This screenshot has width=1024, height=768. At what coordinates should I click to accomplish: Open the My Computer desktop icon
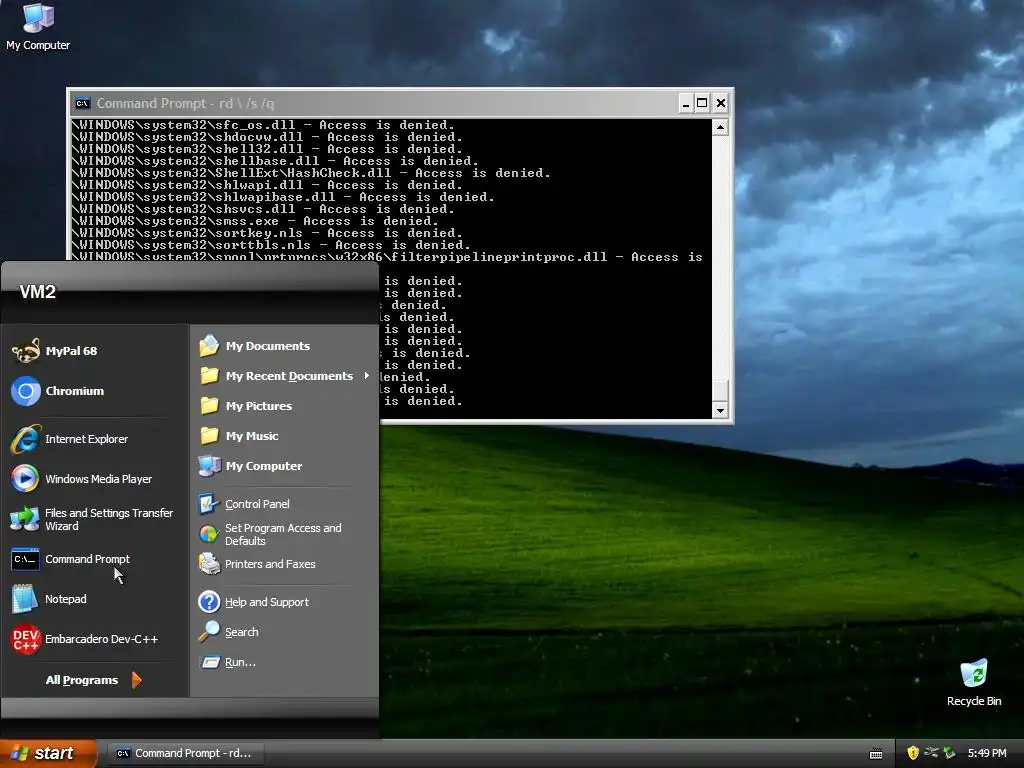(x=38, y=27)
